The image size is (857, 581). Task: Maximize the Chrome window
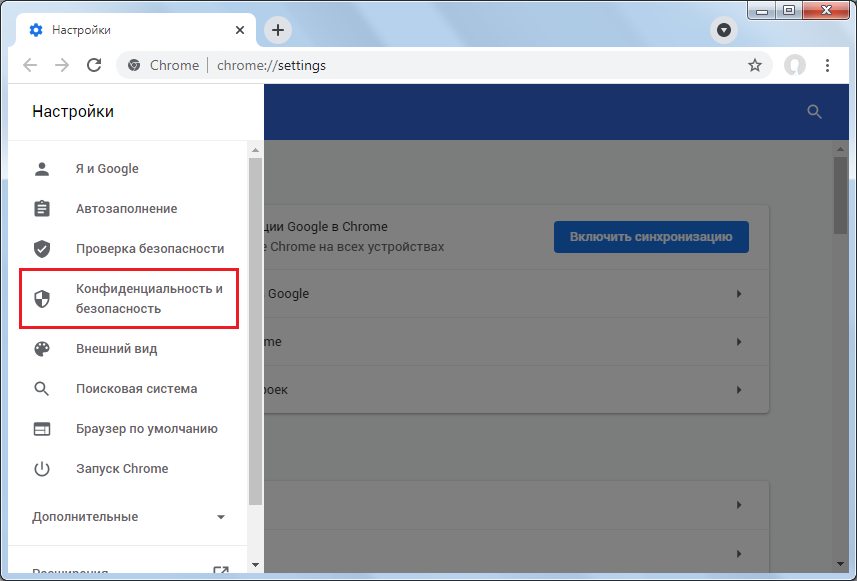tap(789, 11)
